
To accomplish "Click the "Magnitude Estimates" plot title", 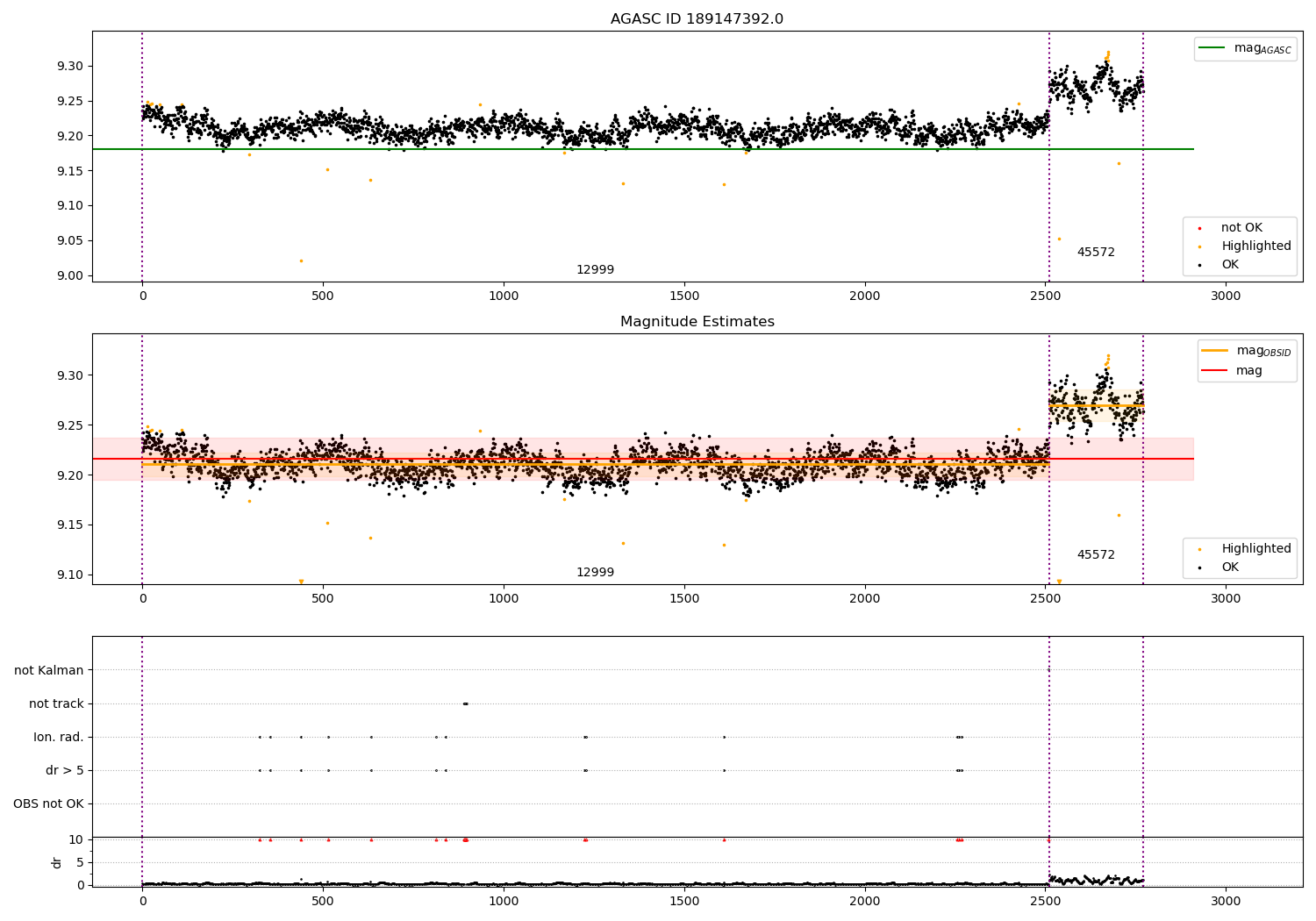I will 697,322.
